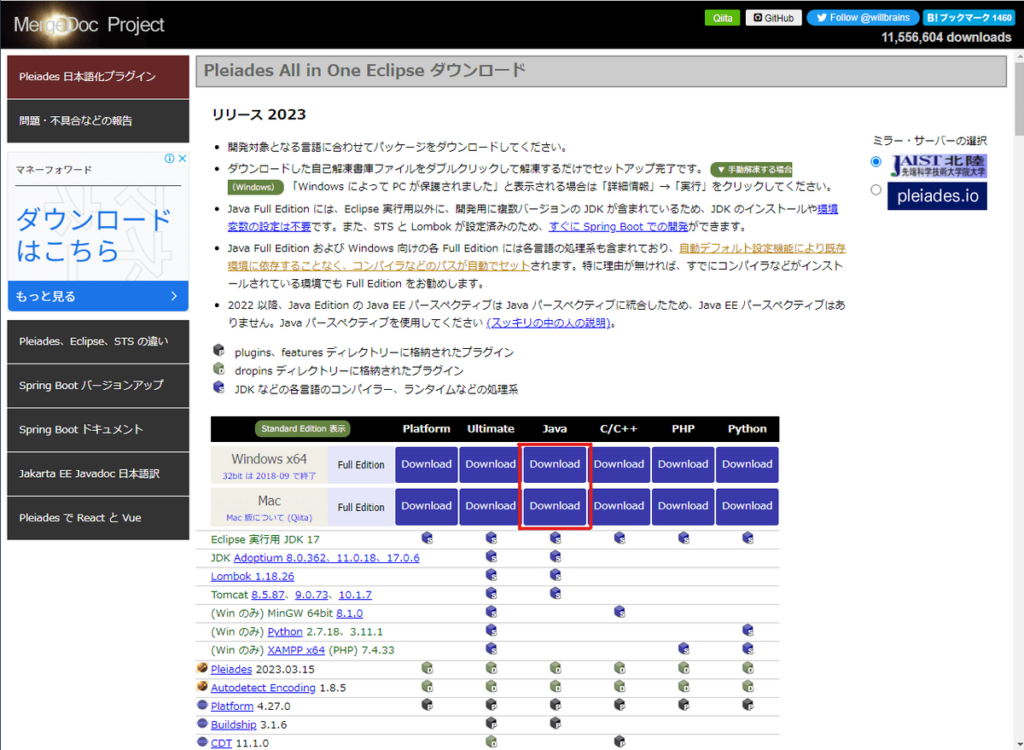Open スッキリの中の人の説明 link
The width and height of the screenshot is (1024, 750).
point(549,323)
